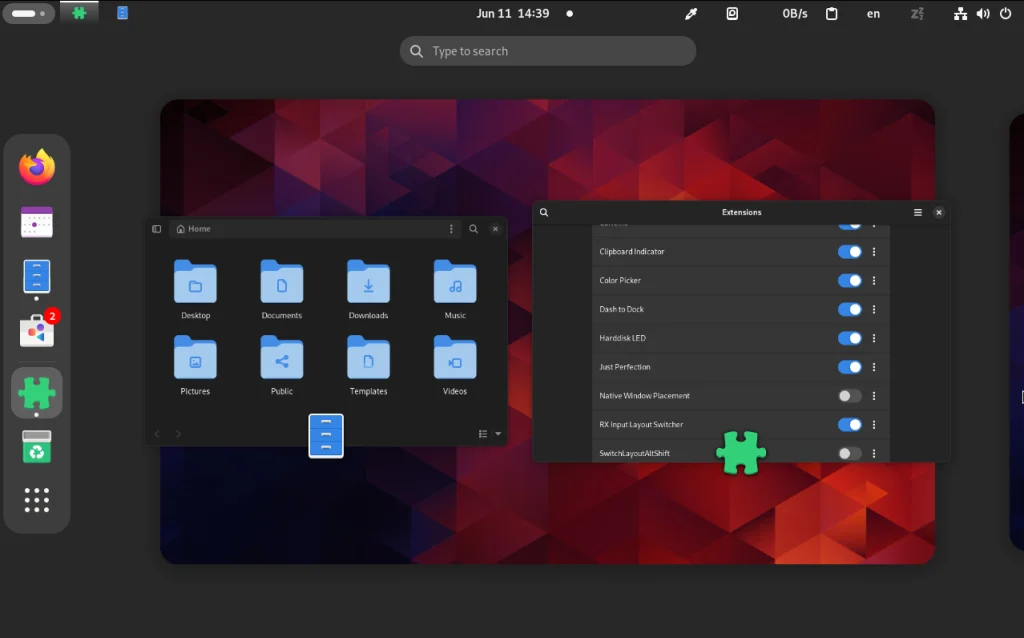Expand view options arrow in Files
1024x638 pixels.
coord(498,434)
